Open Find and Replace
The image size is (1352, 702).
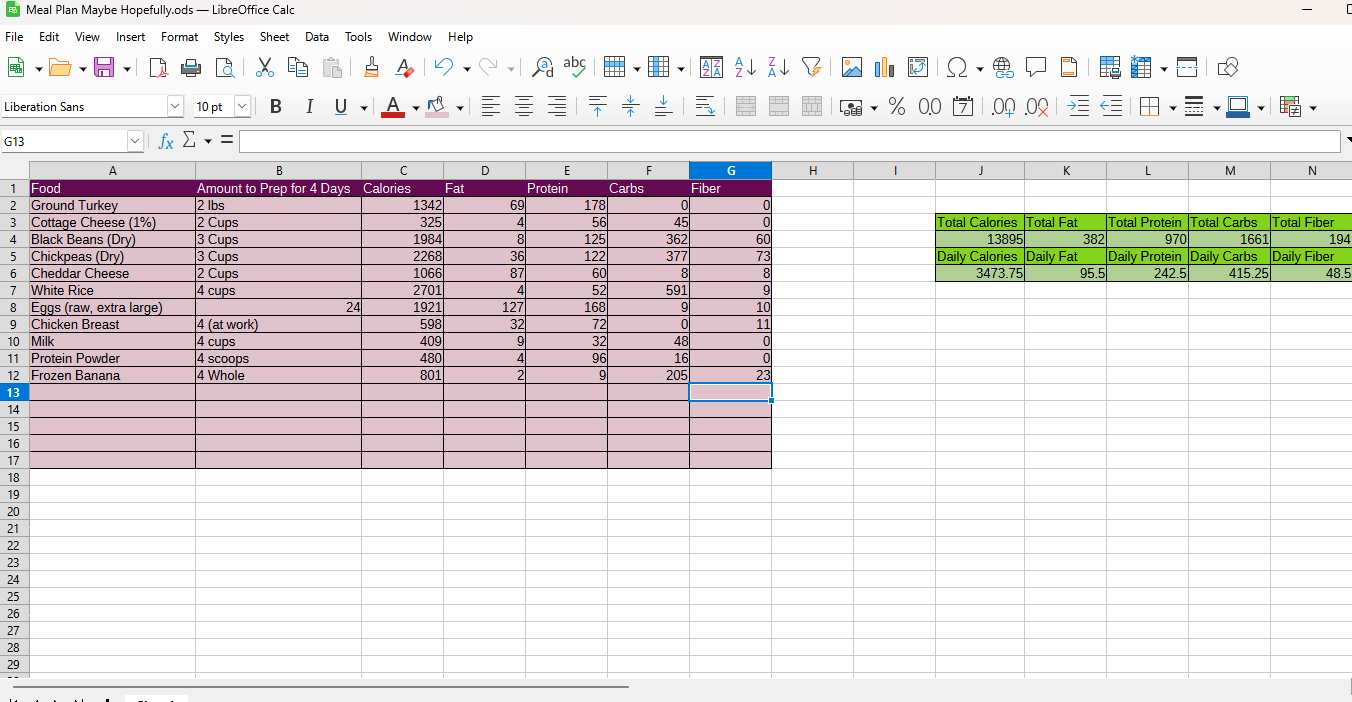[542, 67]
